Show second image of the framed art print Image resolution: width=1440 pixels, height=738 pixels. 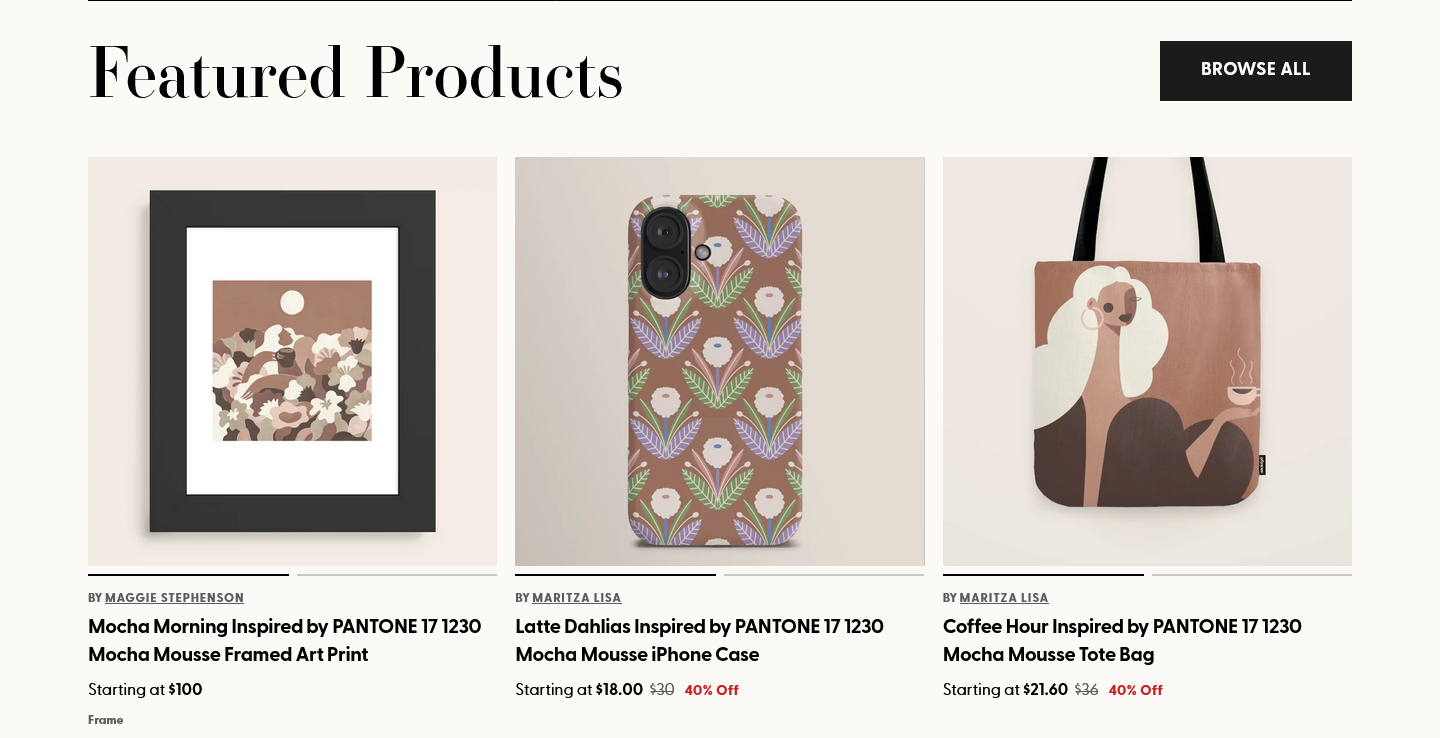coord(397,575)
